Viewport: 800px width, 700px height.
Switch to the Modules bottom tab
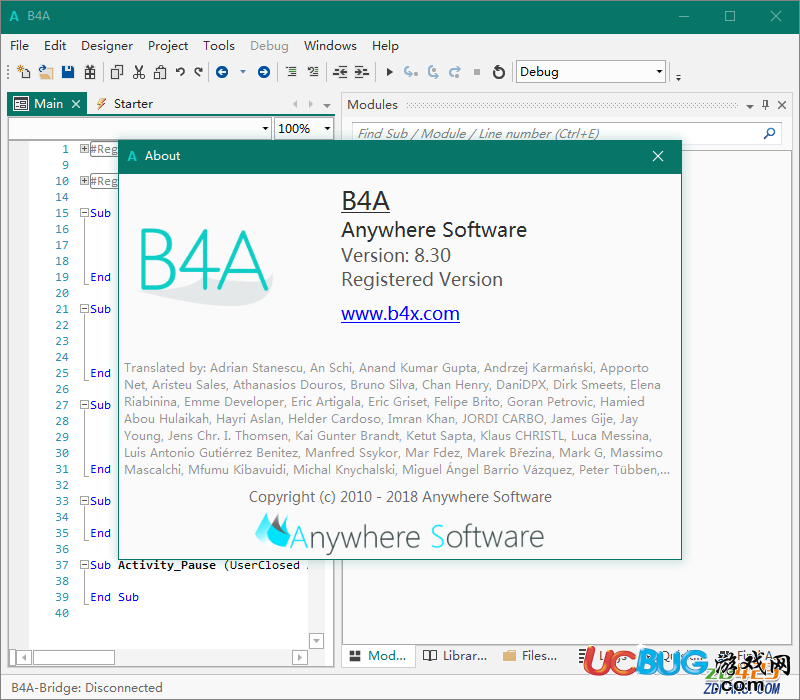point(378,656)
